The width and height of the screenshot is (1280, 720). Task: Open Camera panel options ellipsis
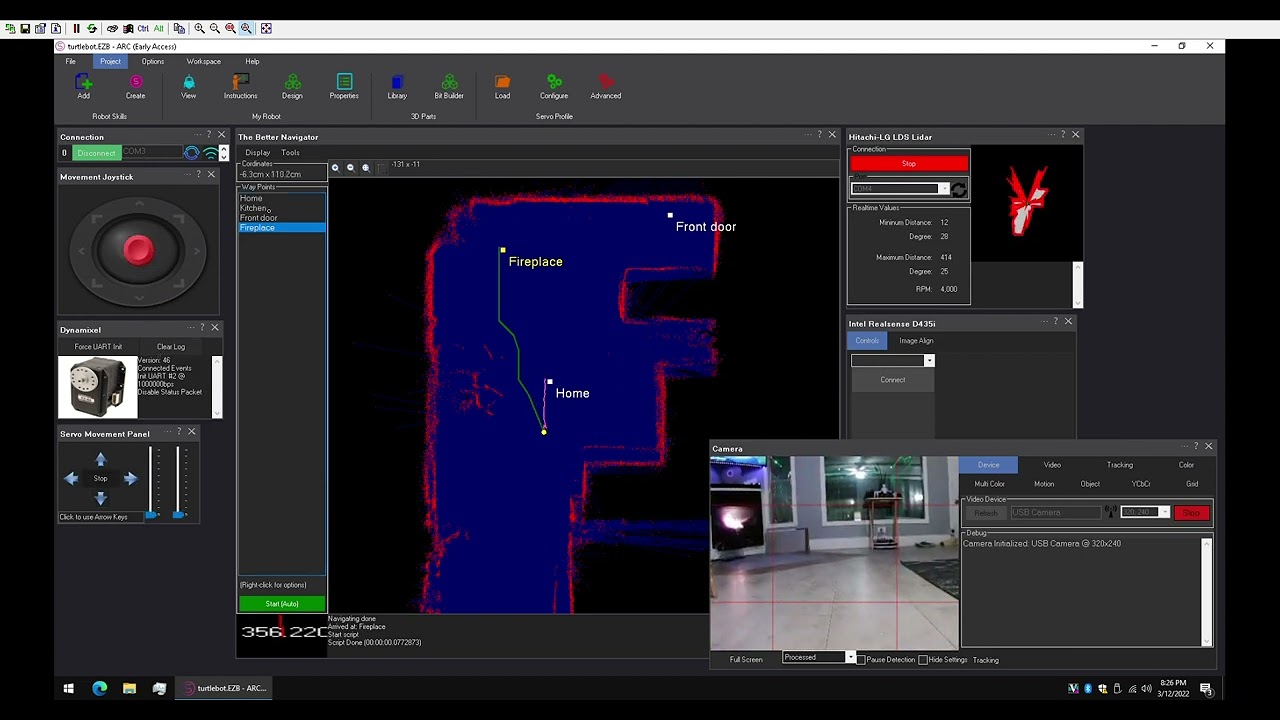pos(1184,447)
